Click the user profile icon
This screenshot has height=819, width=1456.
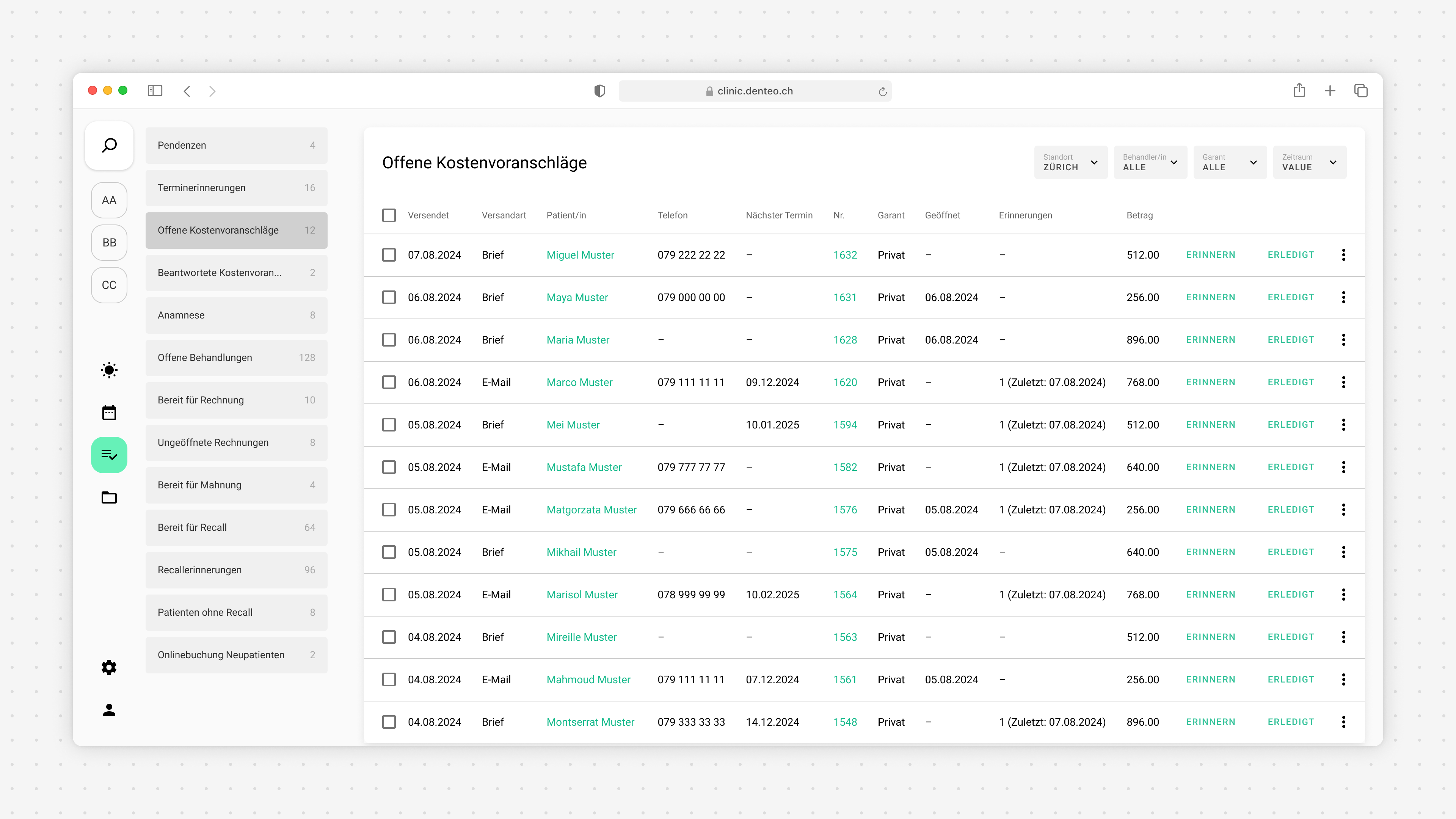[109, 710]
